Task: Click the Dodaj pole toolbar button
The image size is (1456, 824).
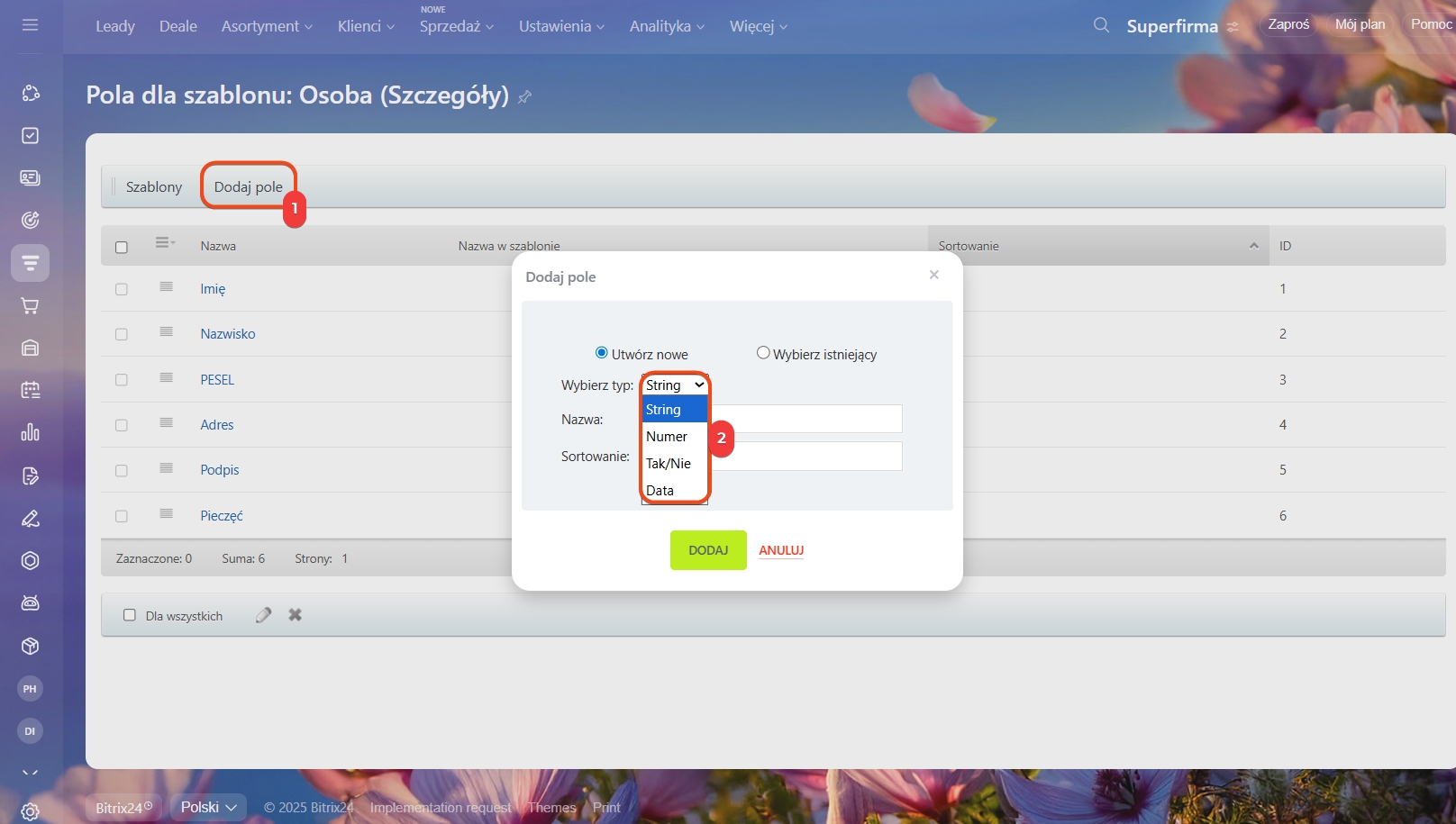Action: [249, 186]
